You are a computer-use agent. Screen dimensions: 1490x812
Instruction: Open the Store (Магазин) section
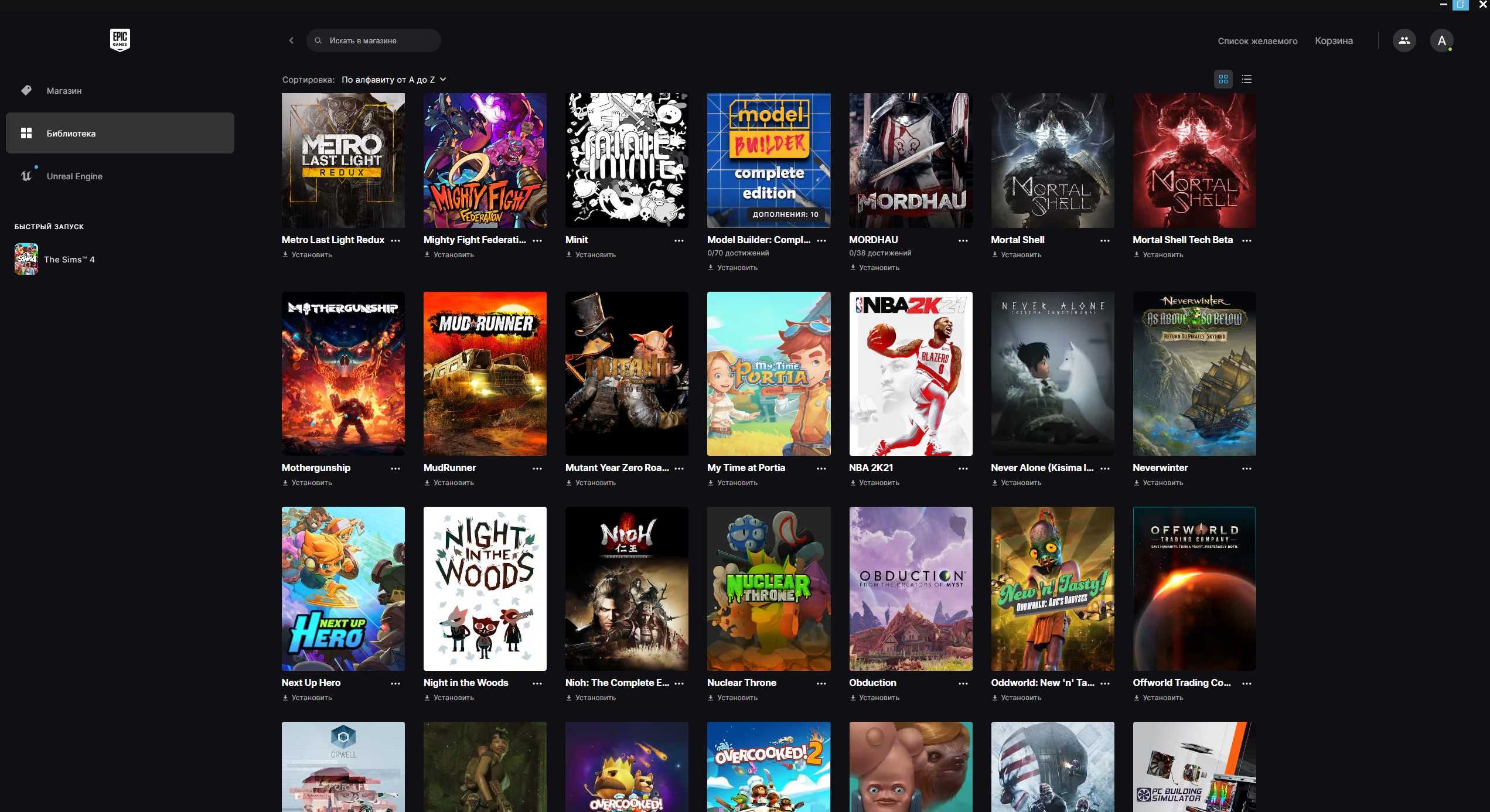coord(120,90)
